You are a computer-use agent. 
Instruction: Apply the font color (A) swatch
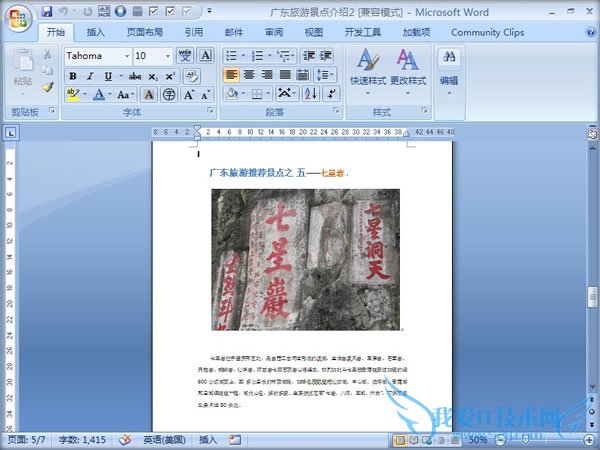tap(99, 94)
